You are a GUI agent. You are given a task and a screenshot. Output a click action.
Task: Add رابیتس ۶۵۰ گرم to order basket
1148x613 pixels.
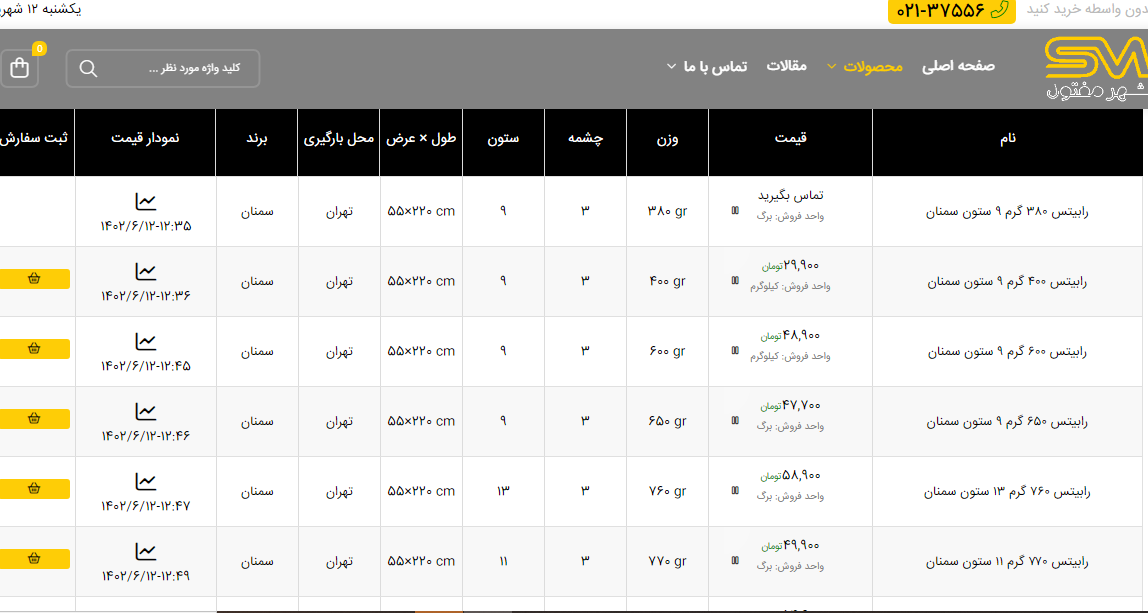pyautogui.click(x=35, y=419)
